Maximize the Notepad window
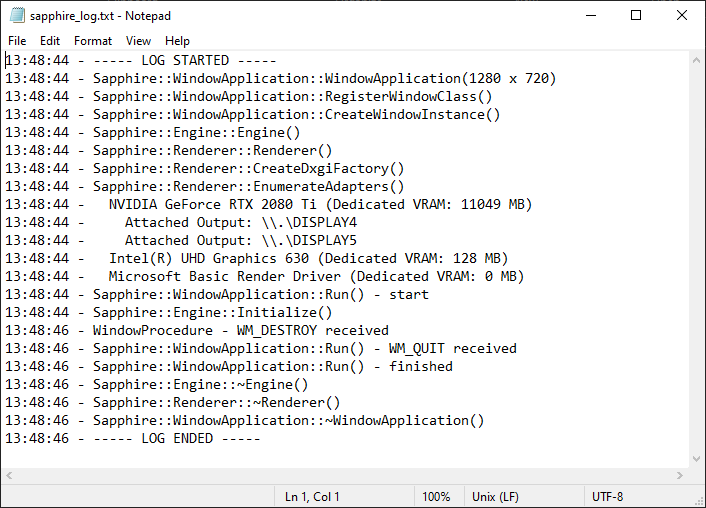The width and height of the screenshot is (706, 508). tap(636, 16)
